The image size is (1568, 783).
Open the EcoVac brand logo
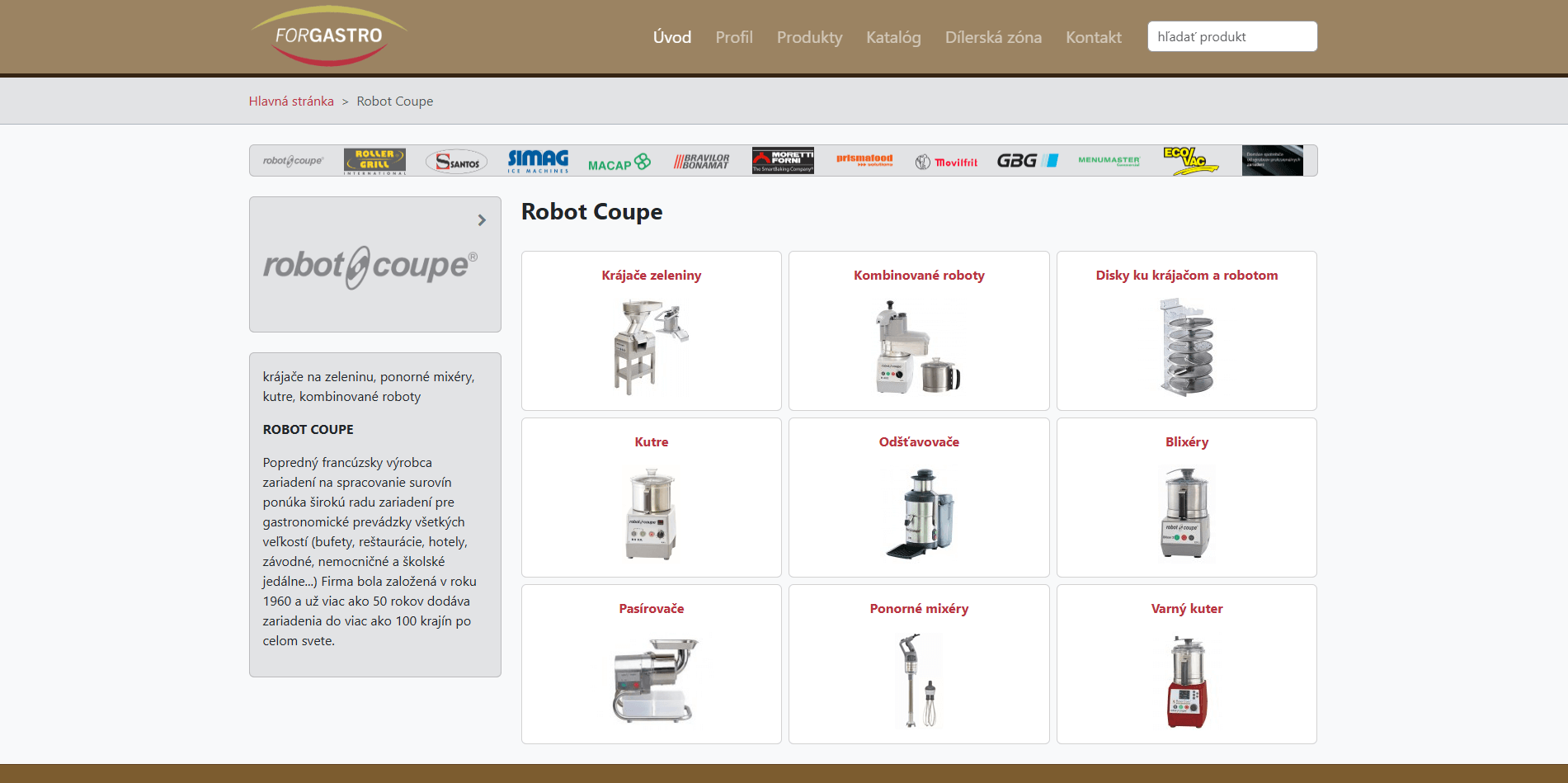pyautogui.click(x=1190, y=161)
